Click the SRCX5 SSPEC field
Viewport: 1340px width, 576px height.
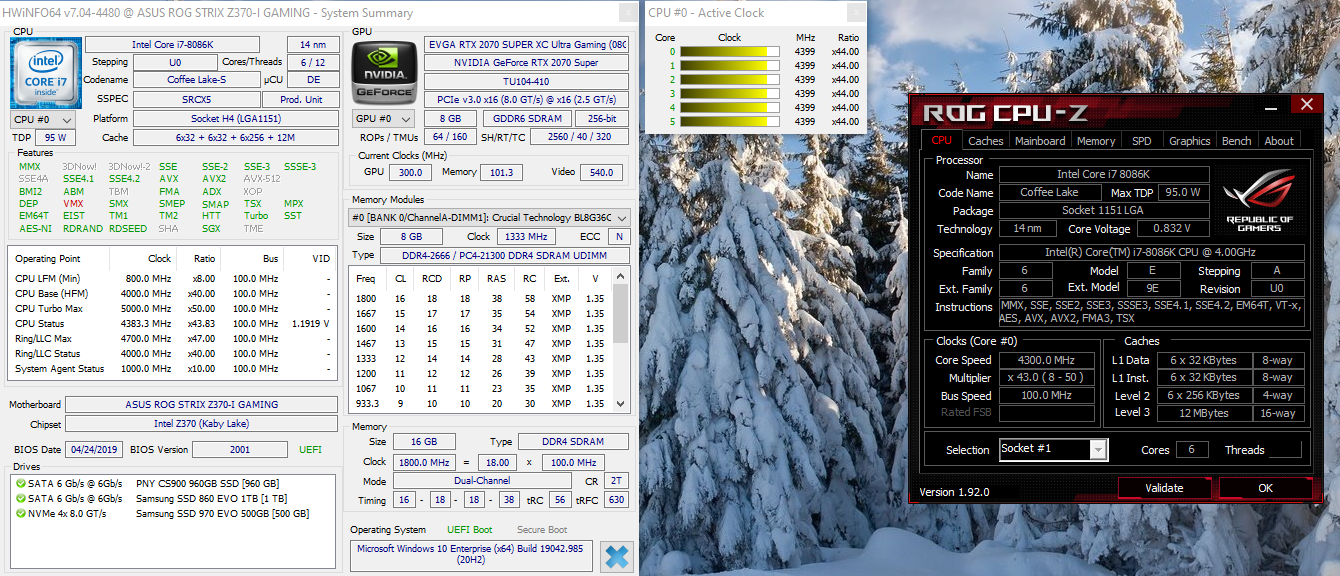[196, 99]
